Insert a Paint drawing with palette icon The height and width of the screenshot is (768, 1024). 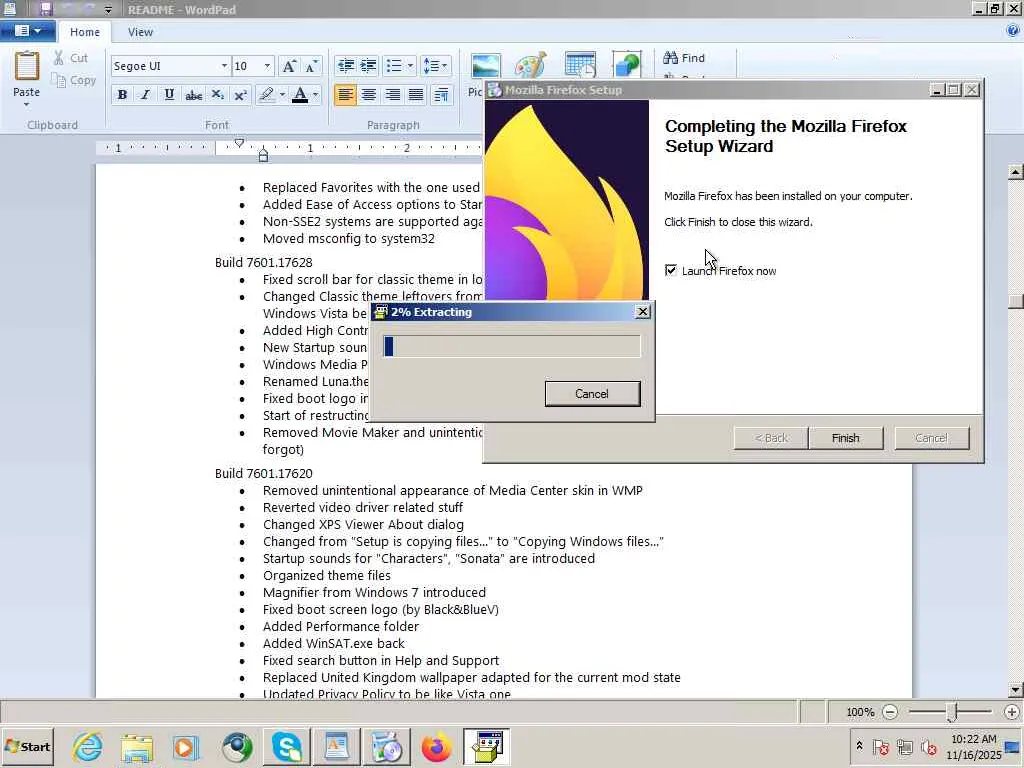pyautogui.click(x=531, y=66)
